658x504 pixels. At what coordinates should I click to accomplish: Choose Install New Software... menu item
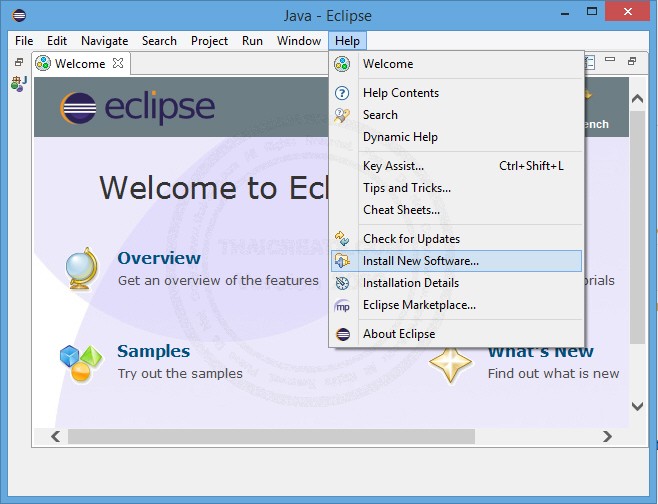(456, 261)
